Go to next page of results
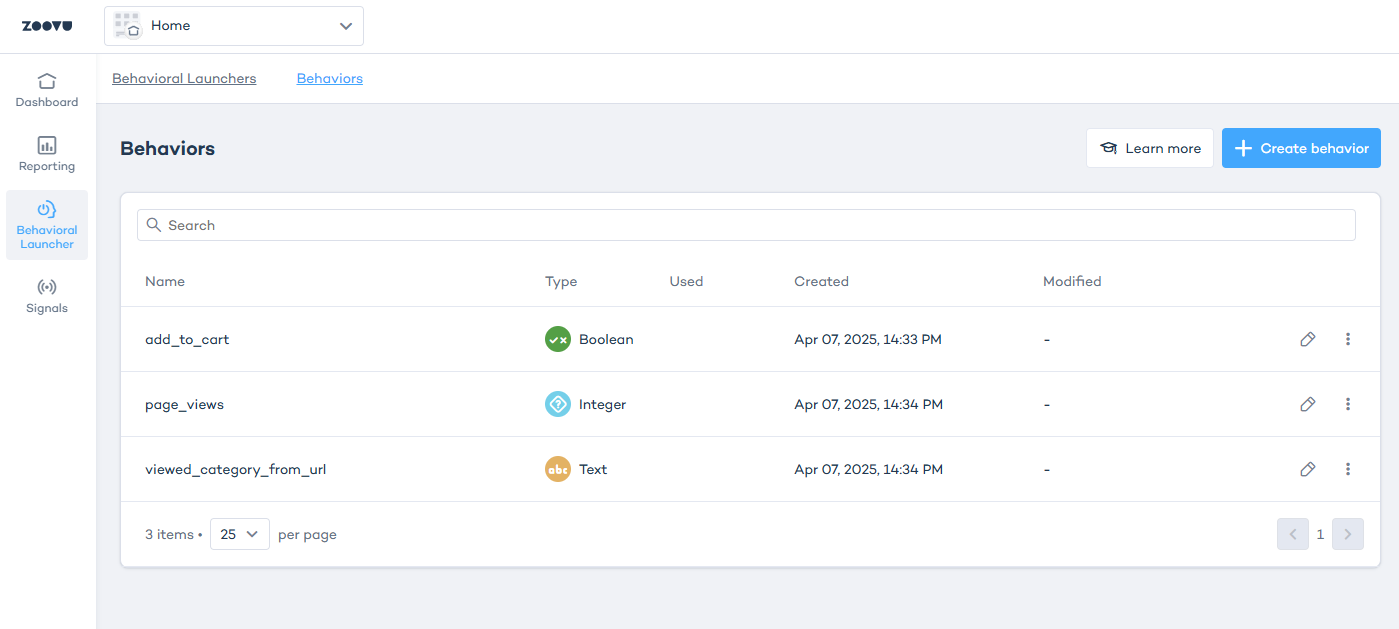 pyautogui.click(x=1347, y=534)
